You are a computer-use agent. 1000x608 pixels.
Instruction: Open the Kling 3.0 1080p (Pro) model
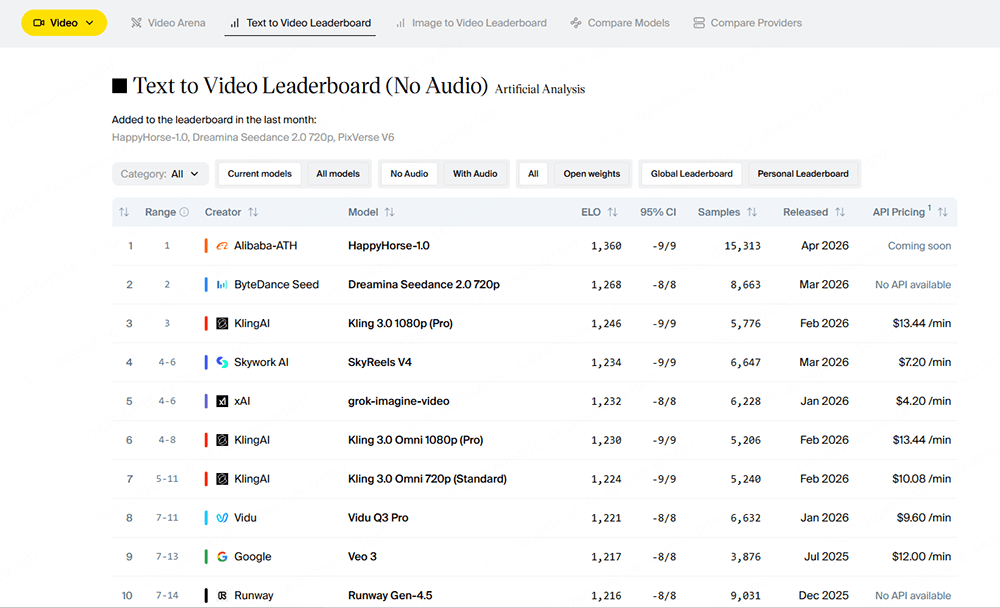(400, 323)
